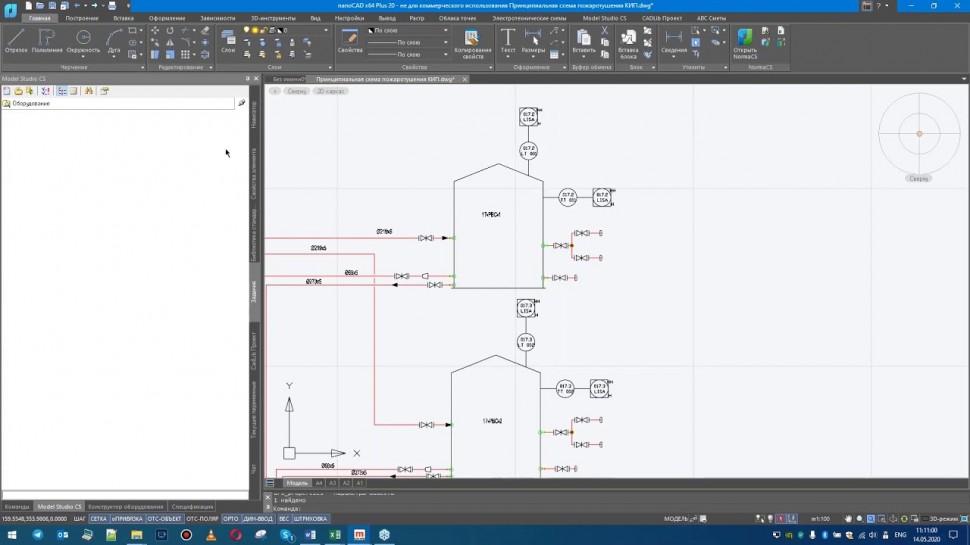Open the Вставка ribbon tab

(x=123, y=18)
